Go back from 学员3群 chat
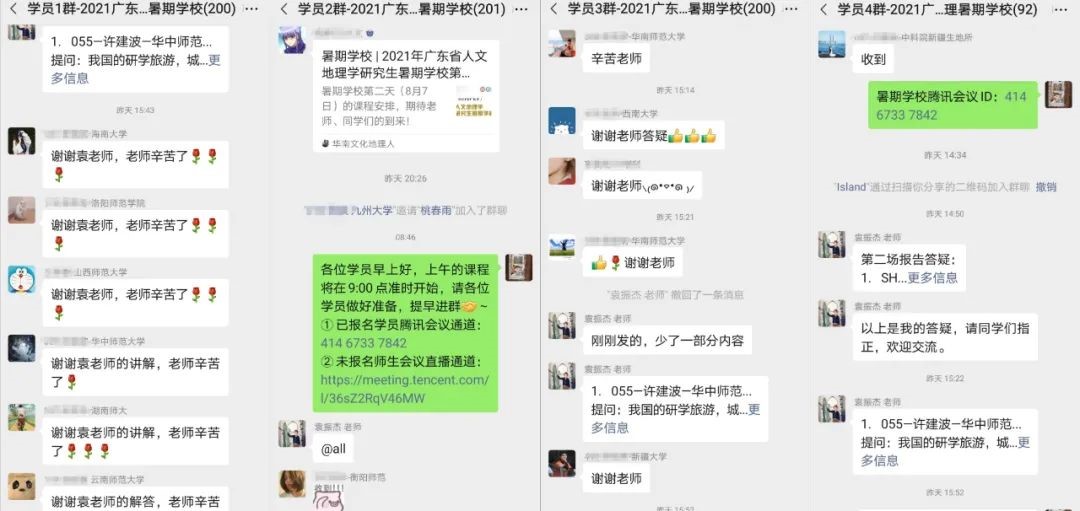 [x=554, y=9]
